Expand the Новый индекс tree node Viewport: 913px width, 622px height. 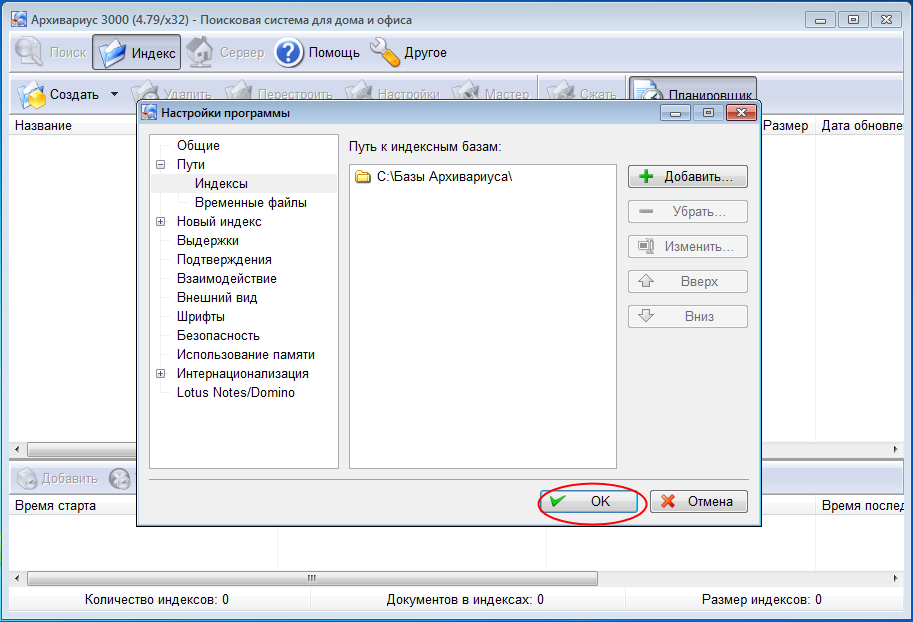[161, 221]
